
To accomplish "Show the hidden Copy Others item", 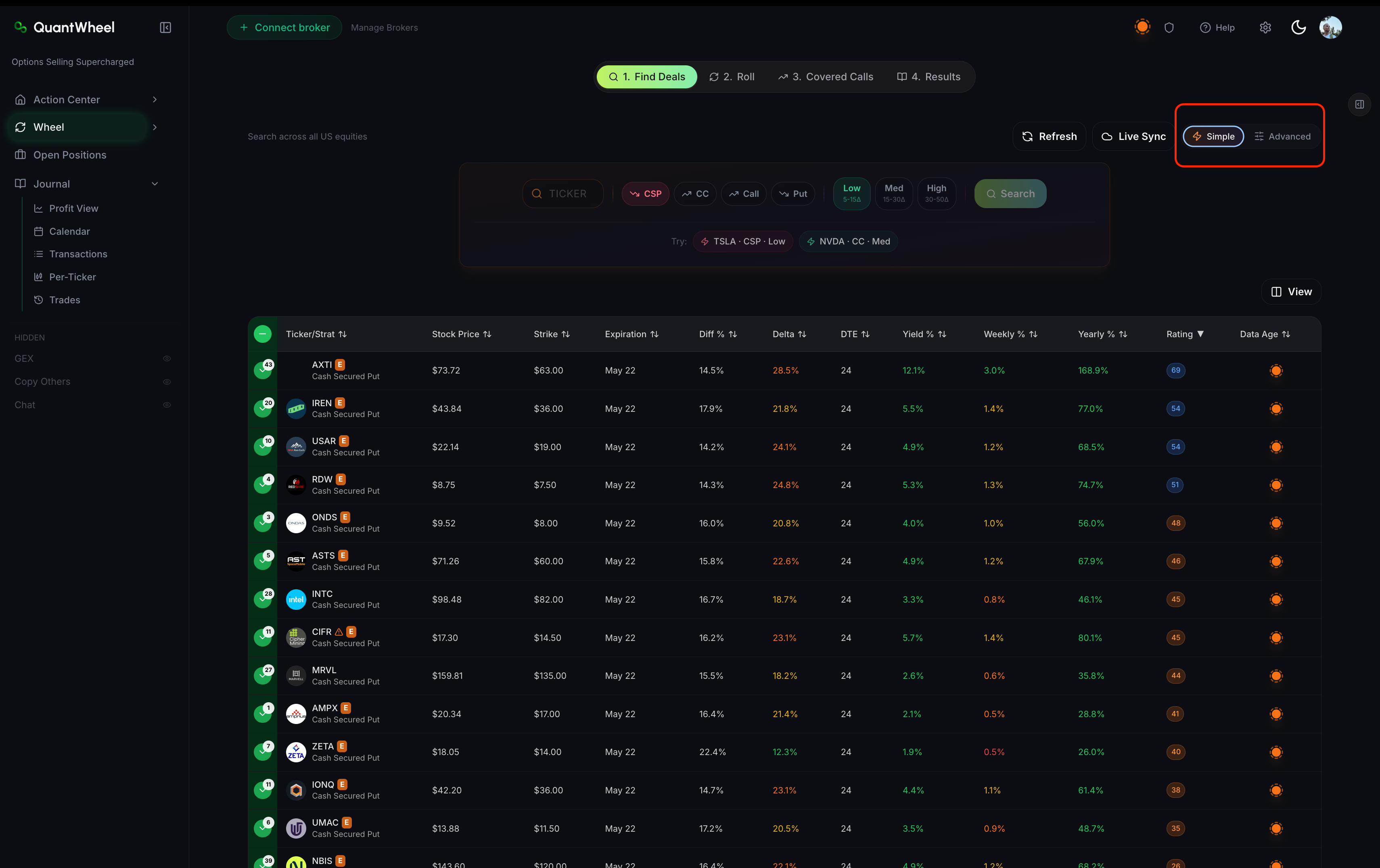I will tap(167, 382).
